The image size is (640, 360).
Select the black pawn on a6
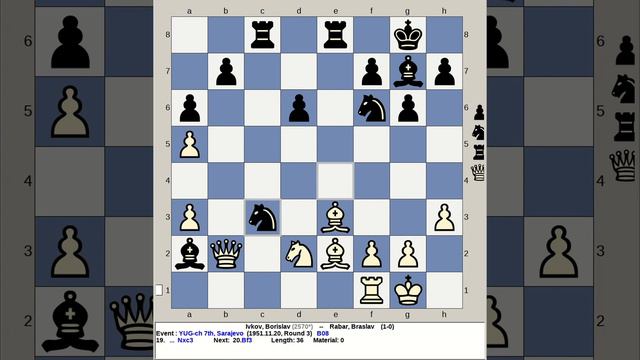point(189,108)
